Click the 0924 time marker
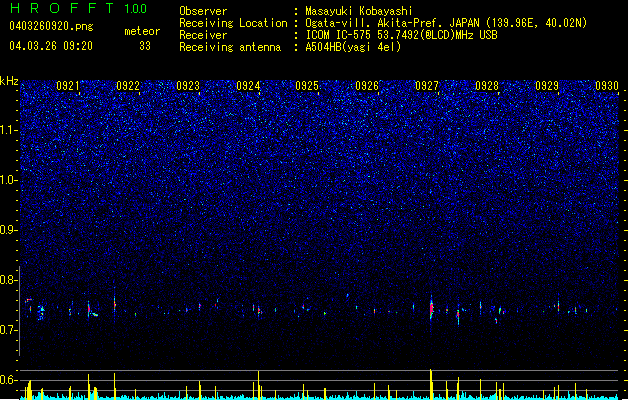 pyautogui.click(x=248, y=86)
